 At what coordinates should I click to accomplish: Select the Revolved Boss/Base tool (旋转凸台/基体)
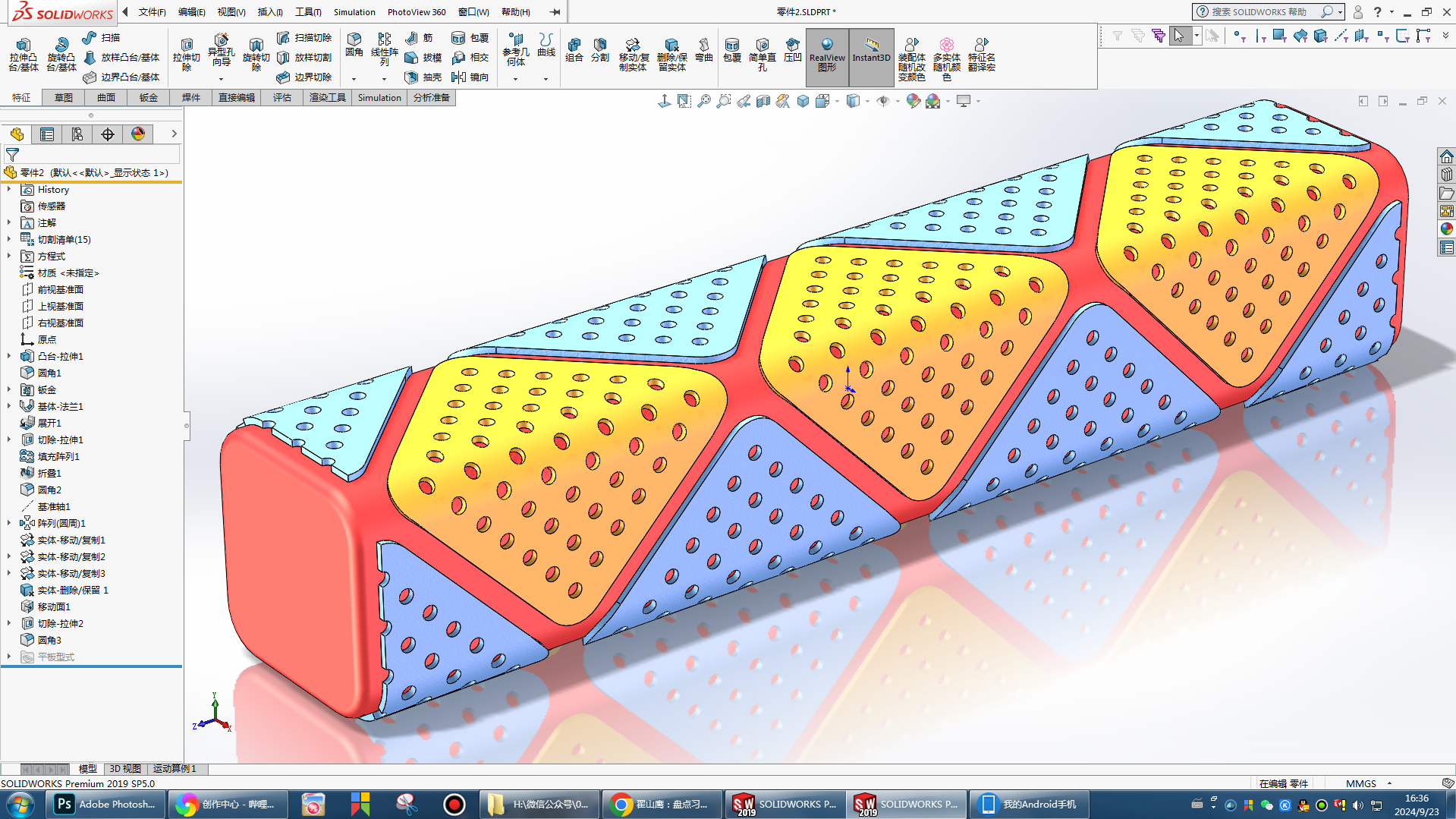pyautogui.click(x=61, y=55)
